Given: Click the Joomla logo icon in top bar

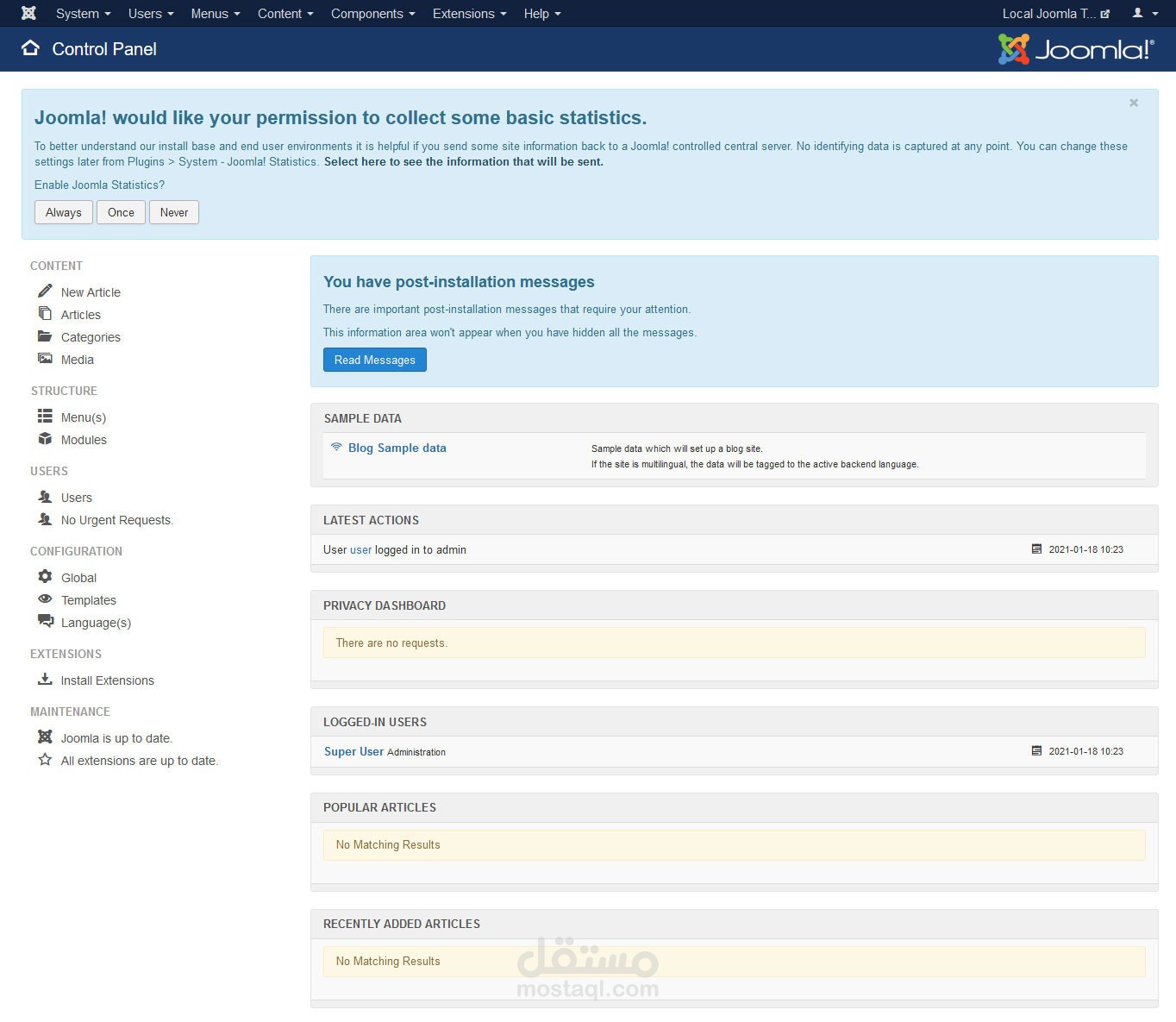Looking at the screenshot, I should [x=28, y=13].
